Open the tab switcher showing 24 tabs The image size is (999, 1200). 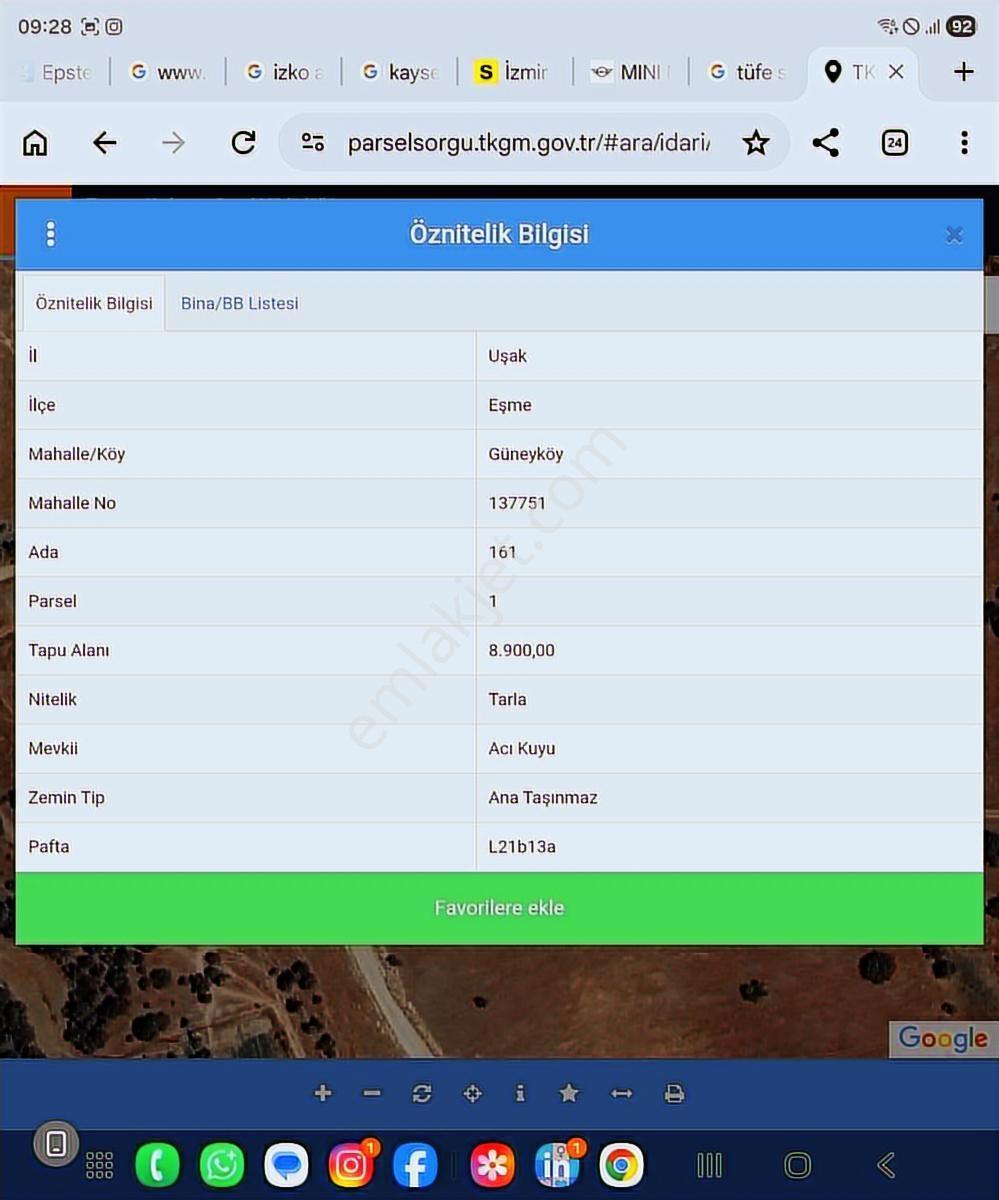coord(894,143)
